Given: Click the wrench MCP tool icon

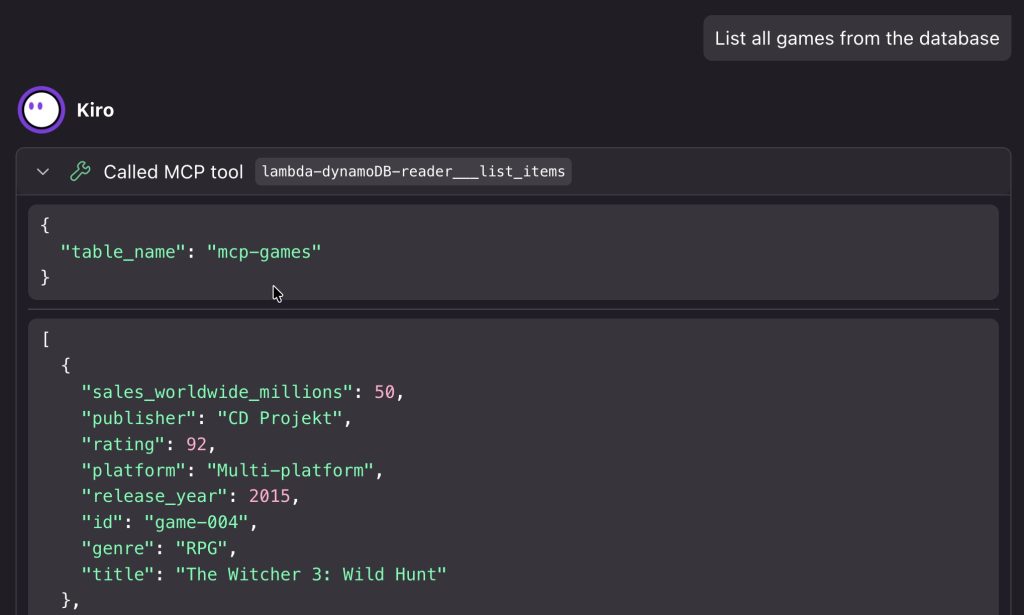Looking at the screenshot, I should pos(80,172).
